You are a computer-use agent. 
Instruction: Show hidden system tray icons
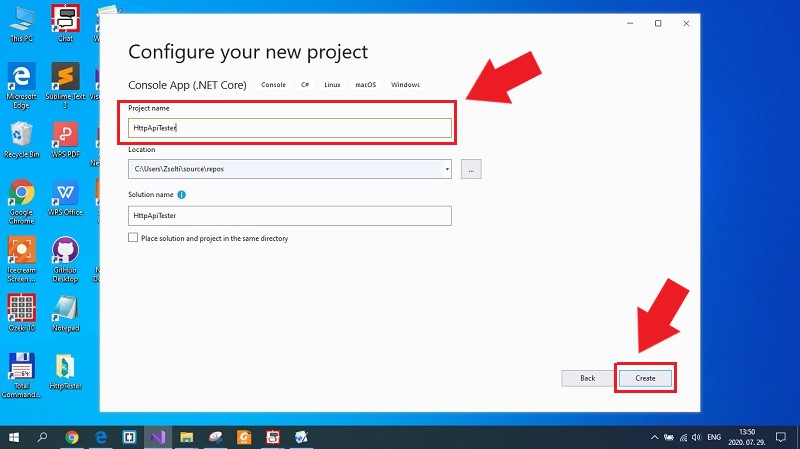(654, 437)
